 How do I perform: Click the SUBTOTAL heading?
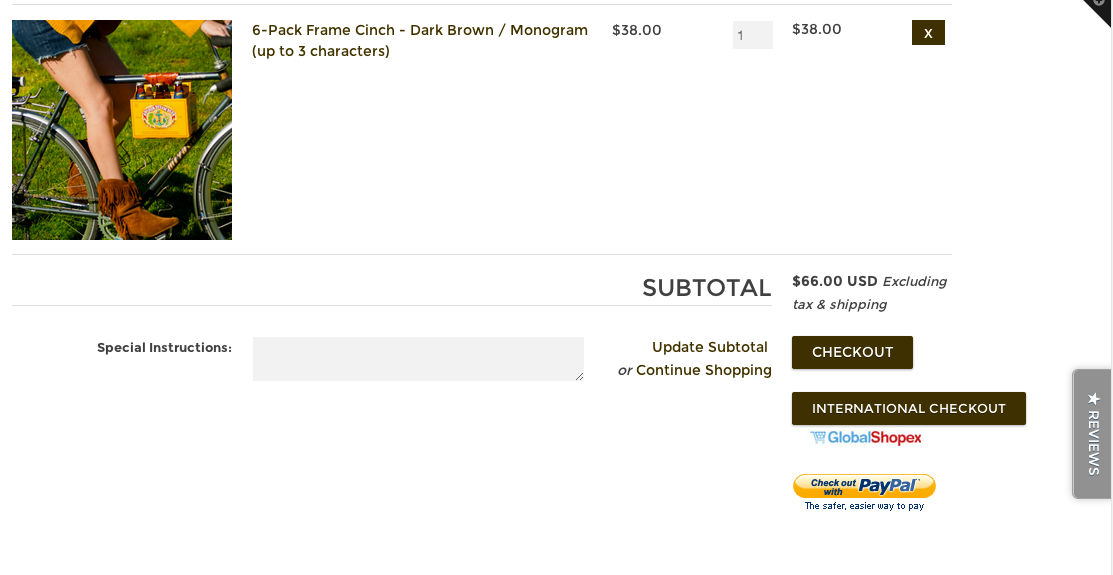[x=706, y=288]
